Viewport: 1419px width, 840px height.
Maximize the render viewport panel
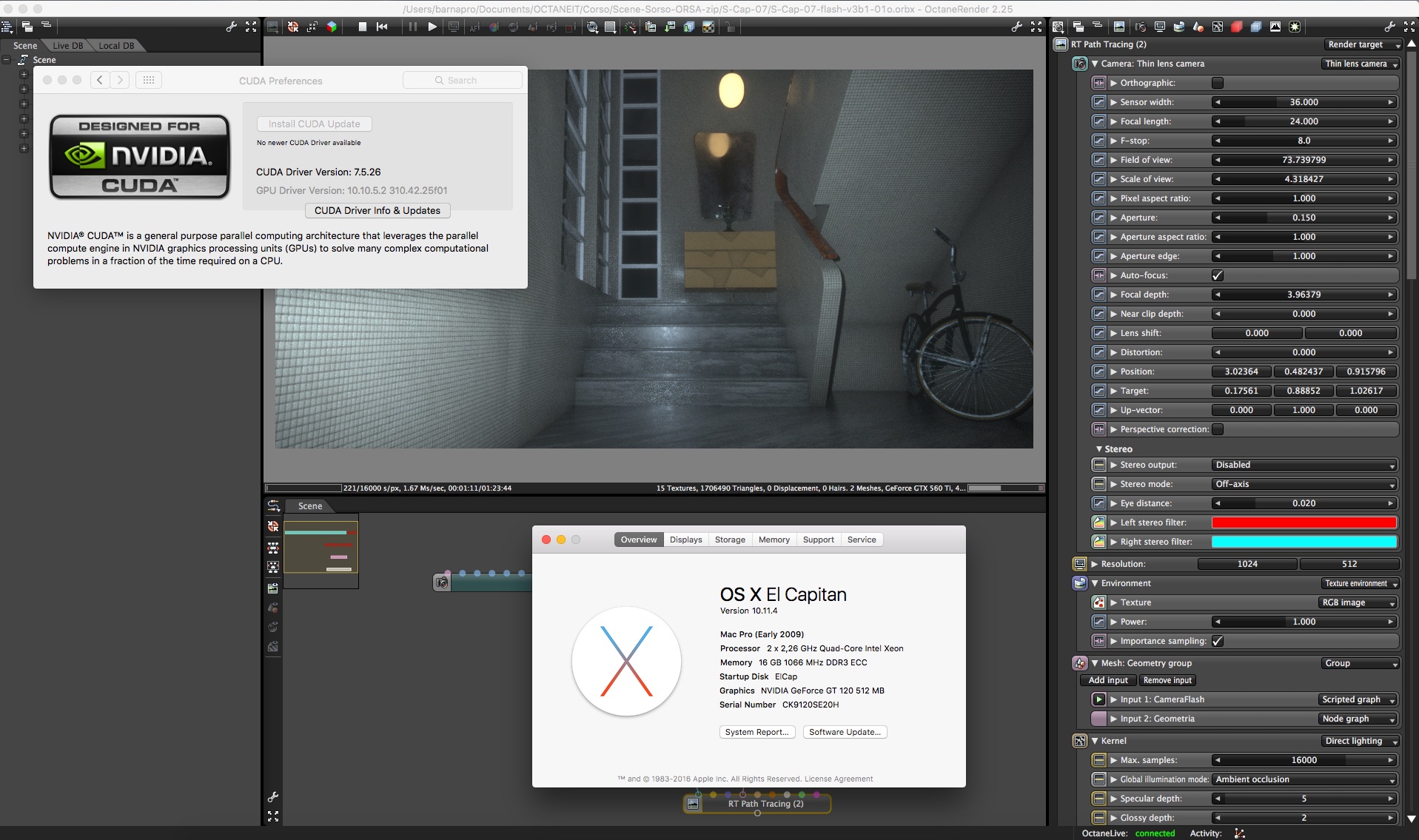1036,27
